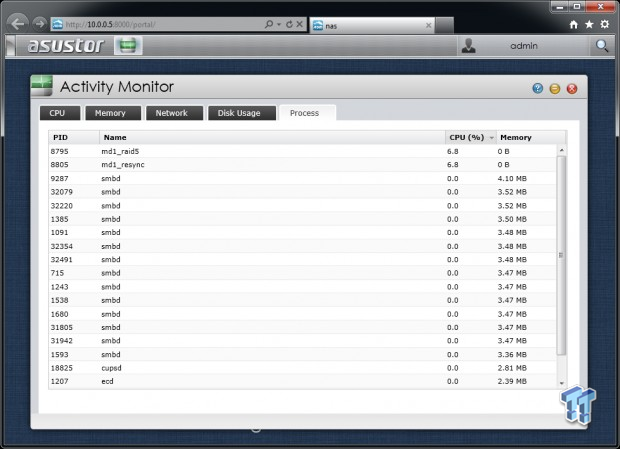Select the smbd row with PID 32079
Viewport: 620px width, 449px height.
(302, 192)
